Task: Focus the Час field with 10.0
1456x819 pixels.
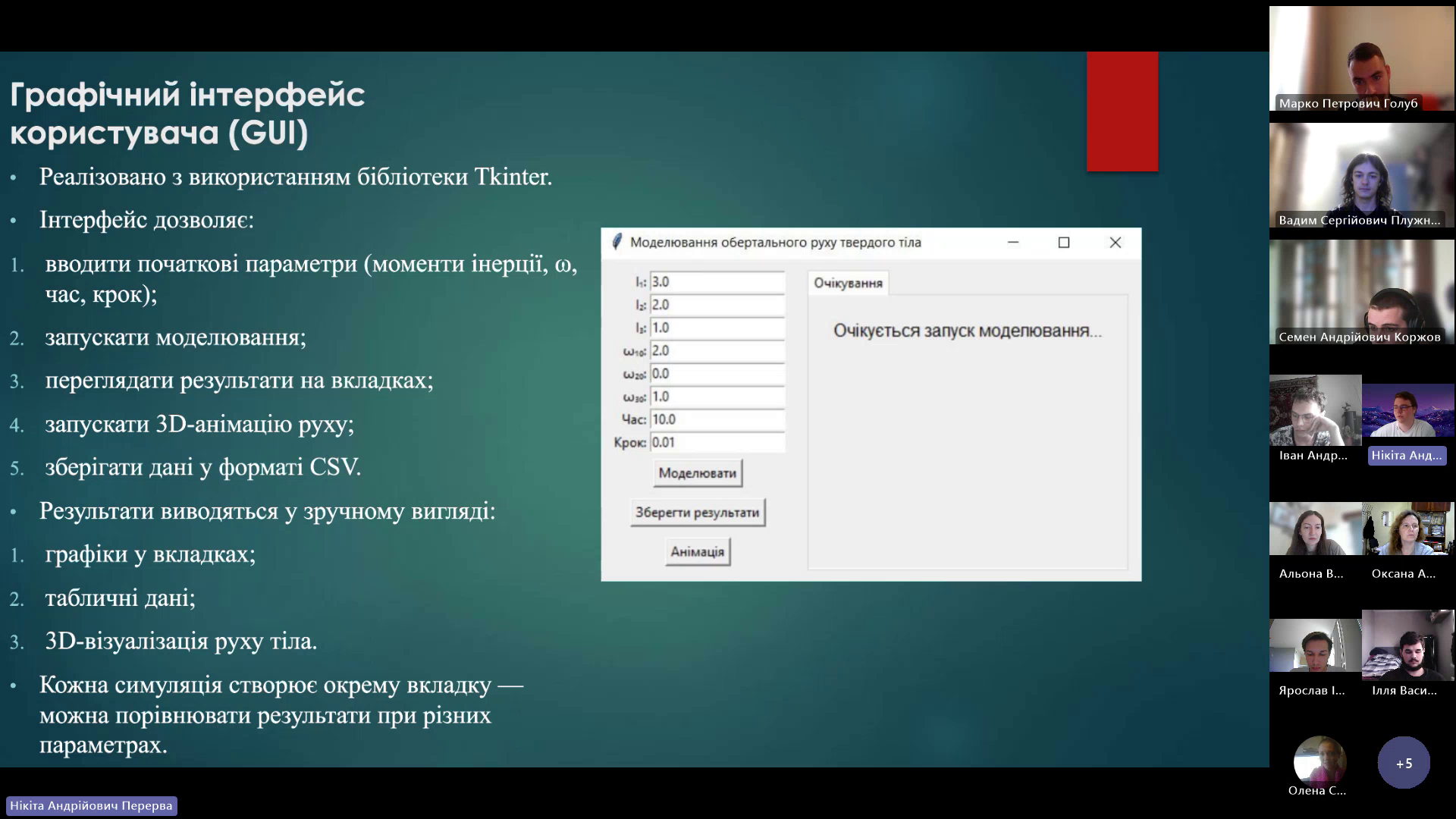Action: coord(716,419)
